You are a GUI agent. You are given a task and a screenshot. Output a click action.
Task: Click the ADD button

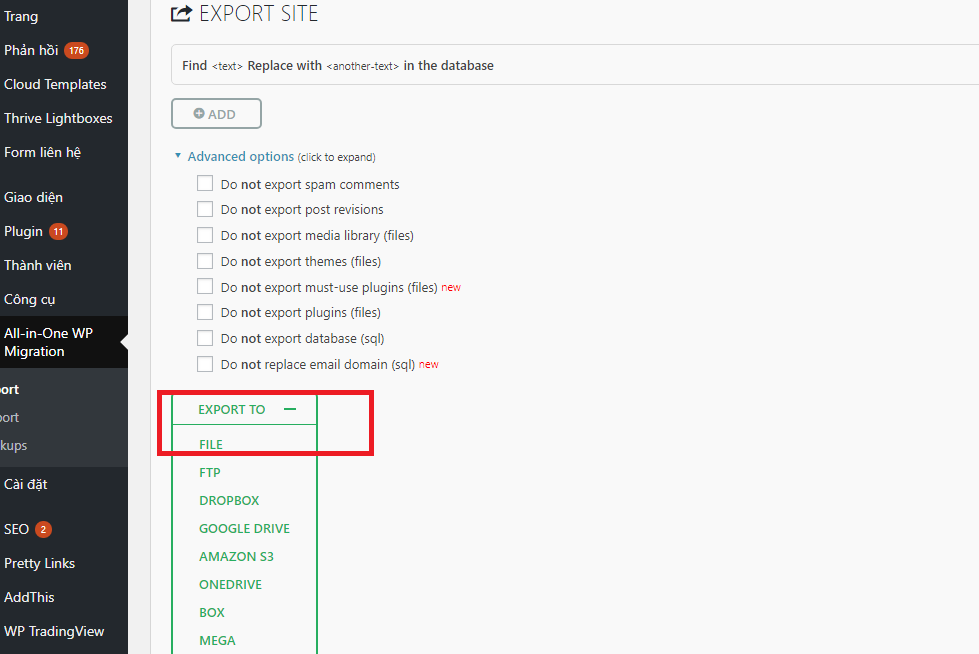point(216,113)
